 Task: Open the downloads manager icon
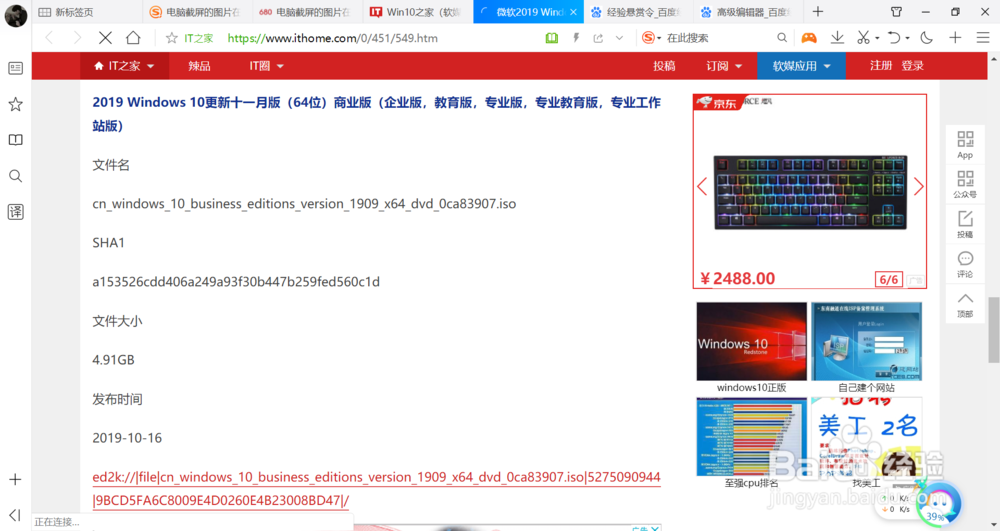(x=837, y=38)
